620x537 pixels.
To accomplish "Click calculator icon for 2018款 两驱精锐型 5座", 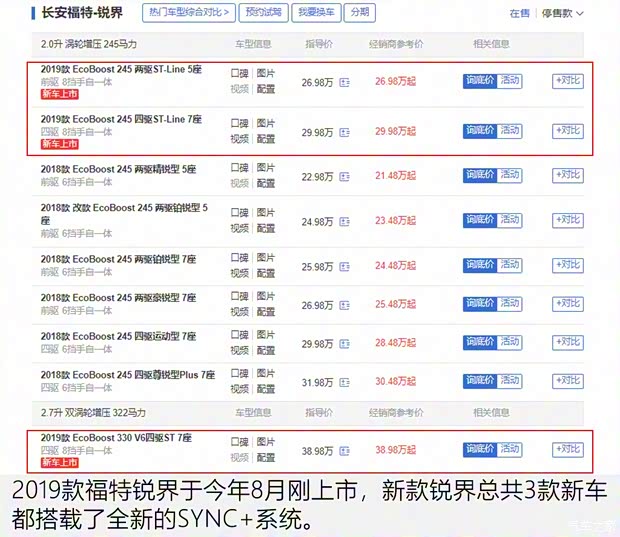I will tap(344, 177).
